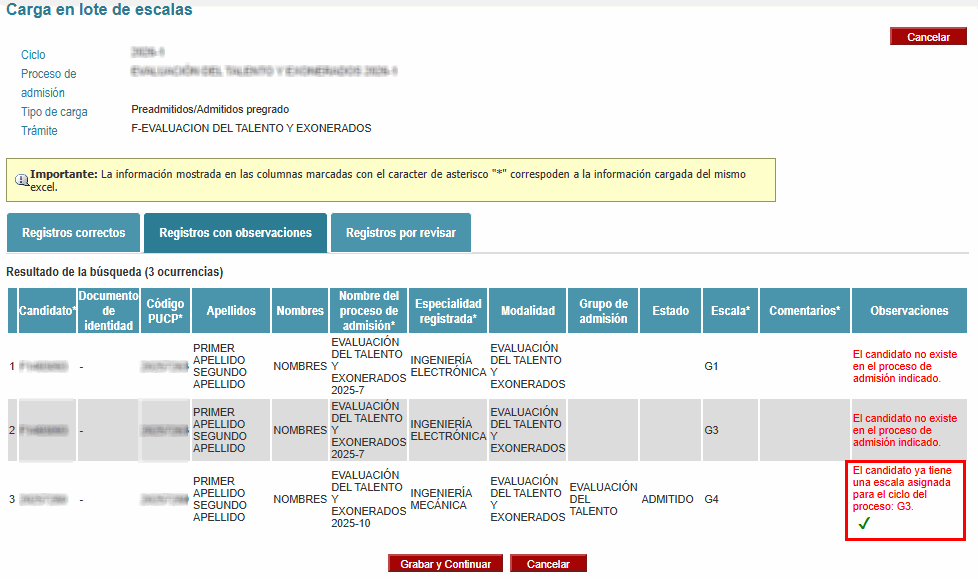Image resolution: width=978 pixels, height=579 pixels.
Task: Select the Registros con observaciones tab
Action: click(x=235, y=233)
